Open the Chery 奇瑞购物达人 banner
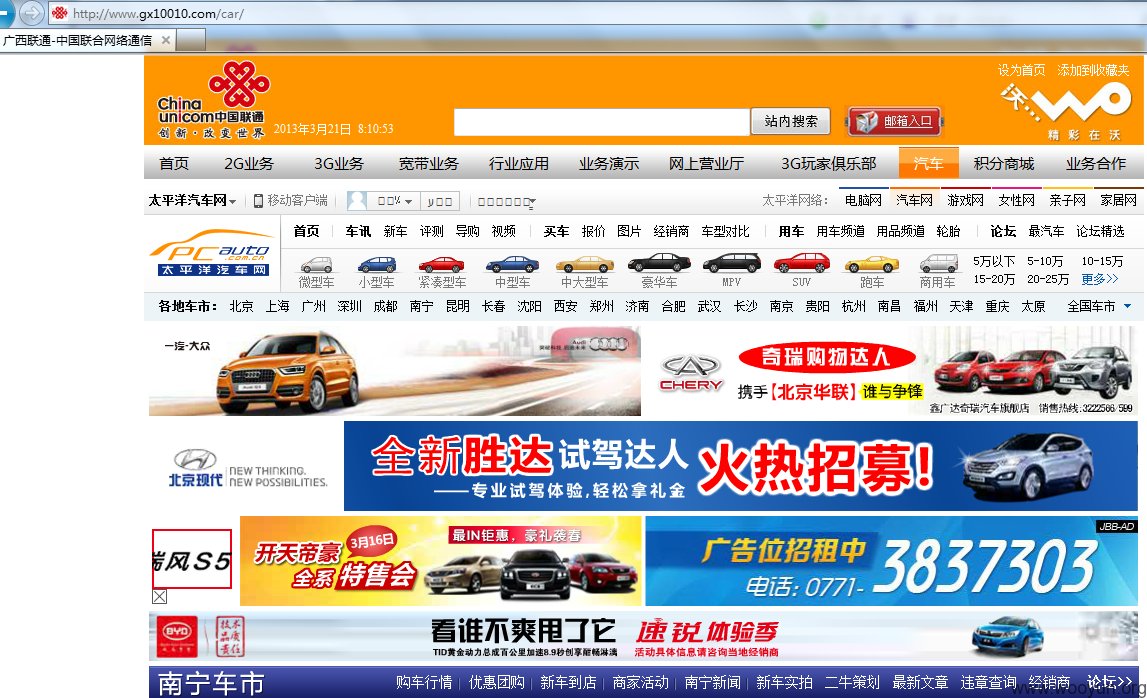 (892, 371)
